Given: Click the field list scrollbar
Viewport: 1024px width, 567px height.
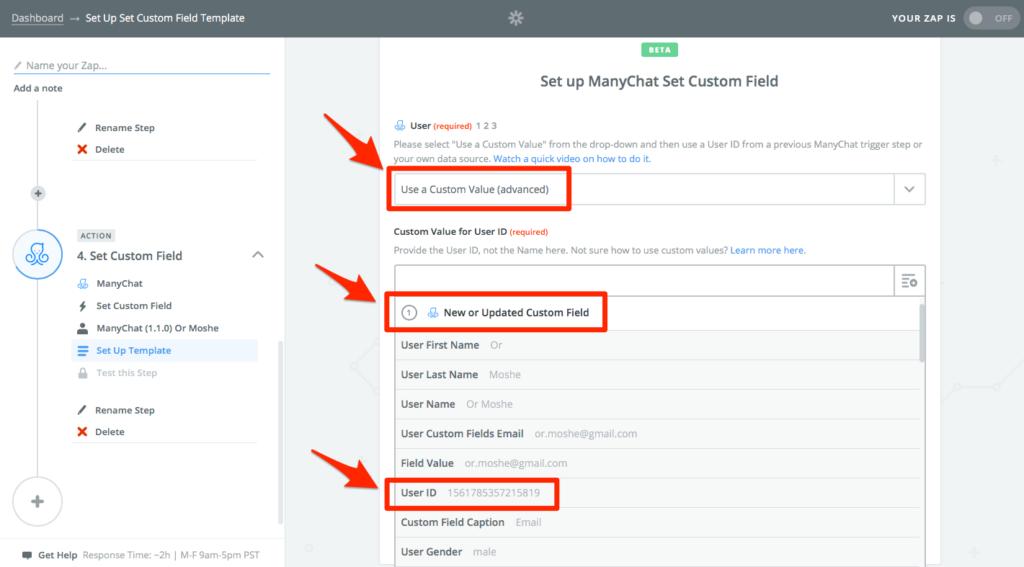Looking at the screenshot, I should tap(922, 332).
